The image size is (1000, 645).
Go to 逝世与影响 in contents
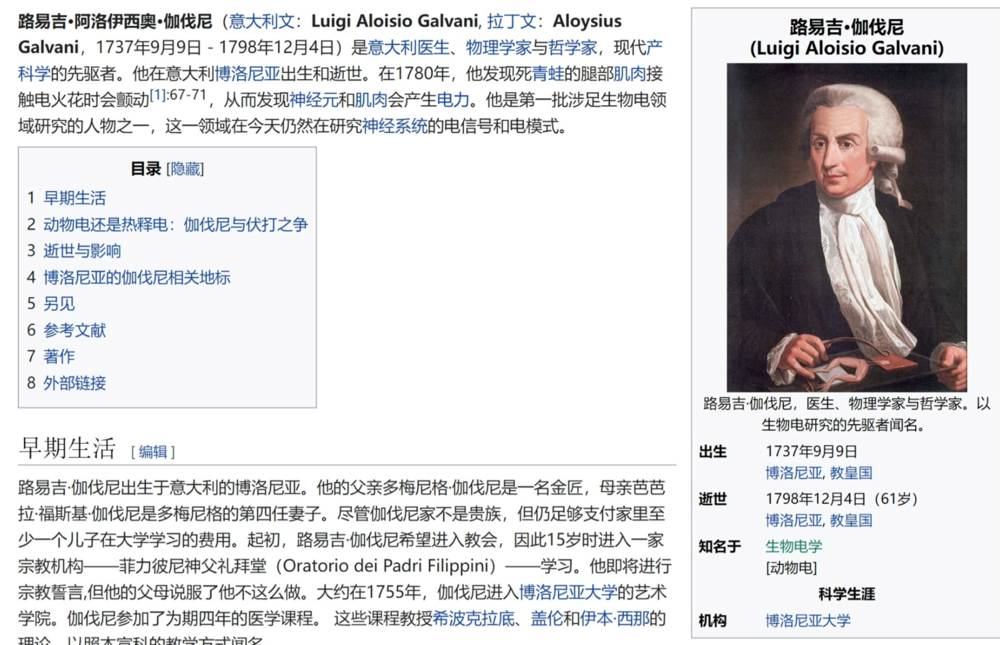click(x=82, y=251)
